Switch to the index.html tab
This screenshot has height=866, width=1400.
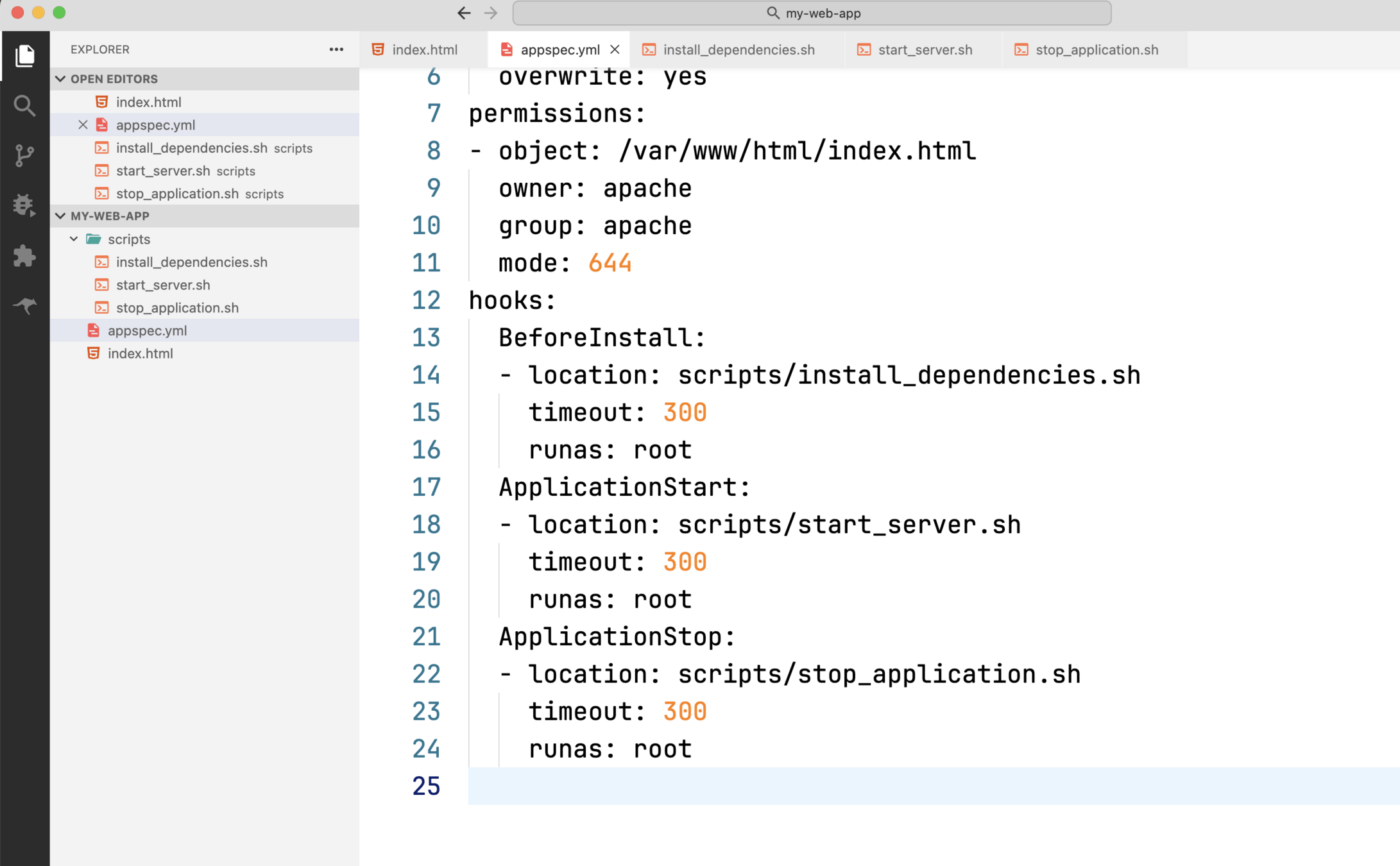(x=424, y=49)
